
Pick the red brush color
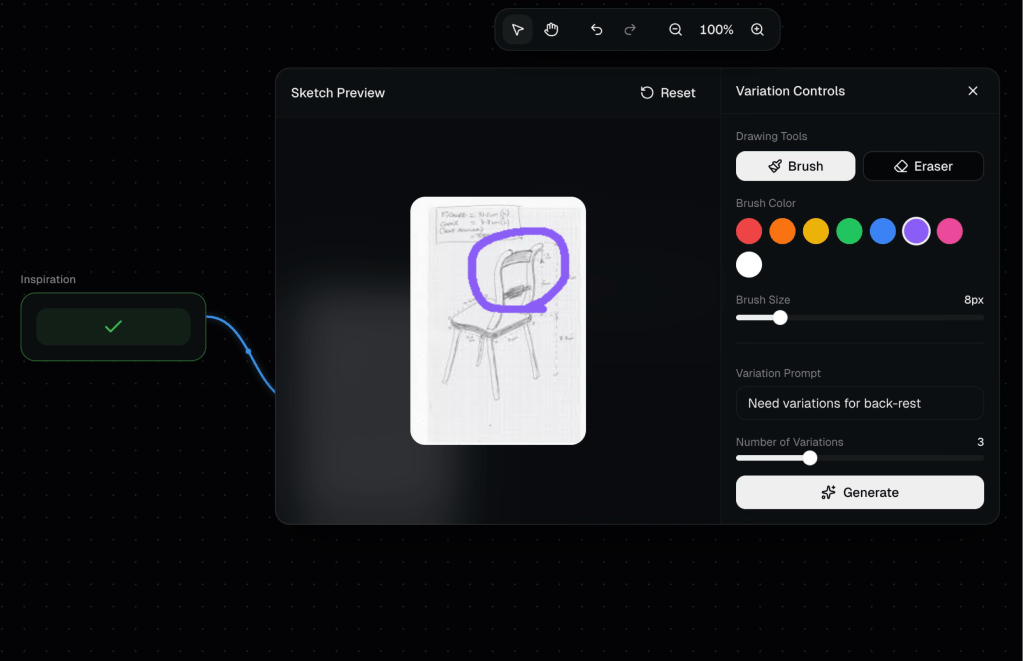pos(749,232)
